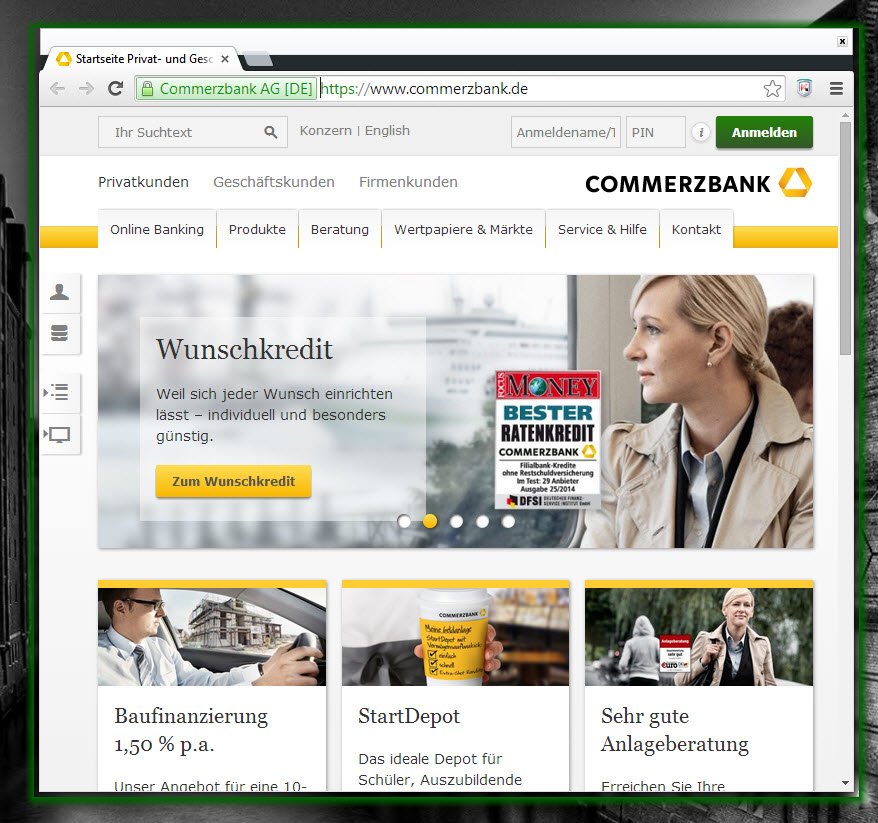Click the Focus Money Bester Ratenkredit badge
Screen dimensions: 878x823
coord(548,440)
